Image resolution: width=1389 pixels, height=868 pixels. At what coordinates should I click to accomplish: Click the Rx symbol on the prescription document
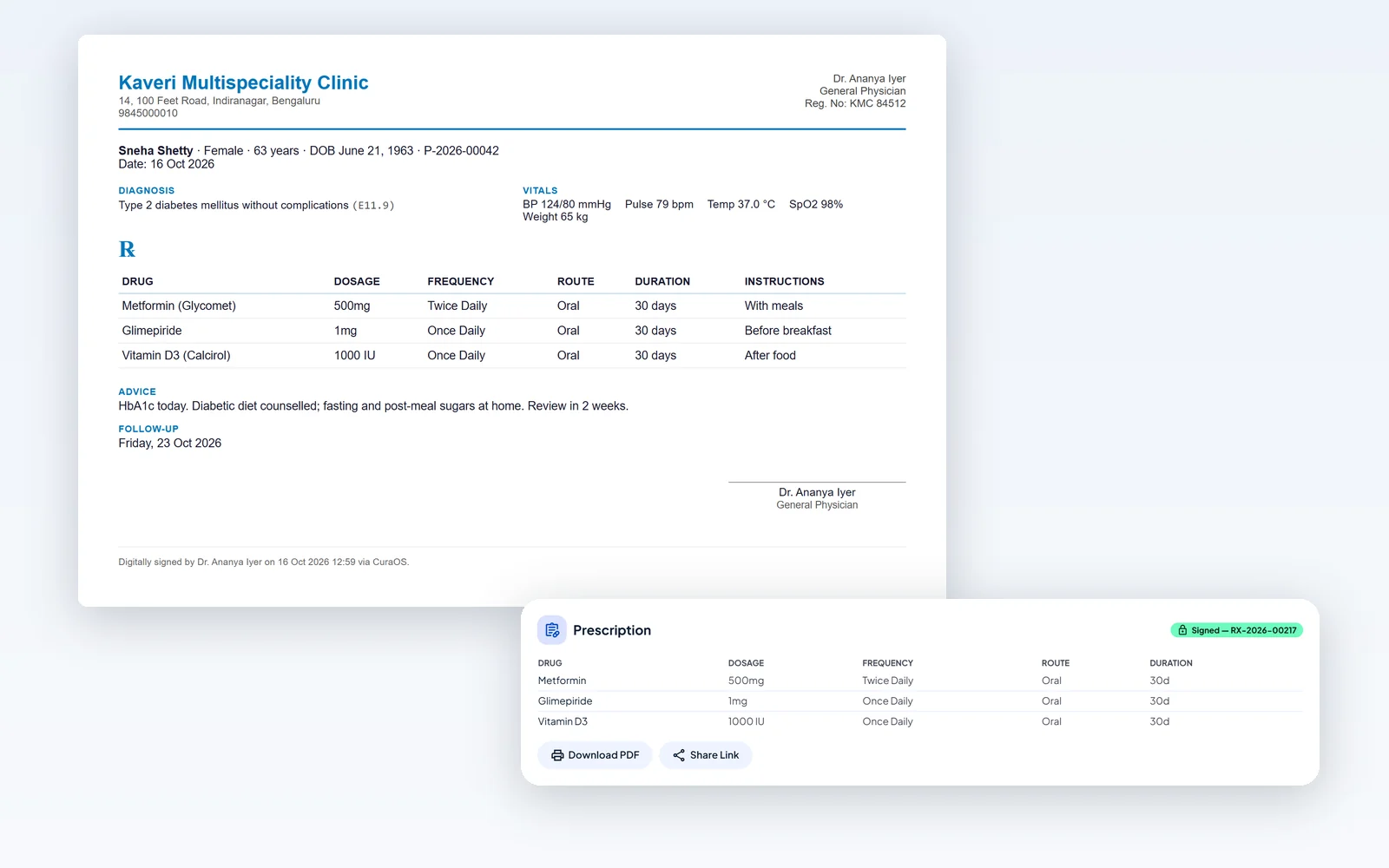point(127,250)
